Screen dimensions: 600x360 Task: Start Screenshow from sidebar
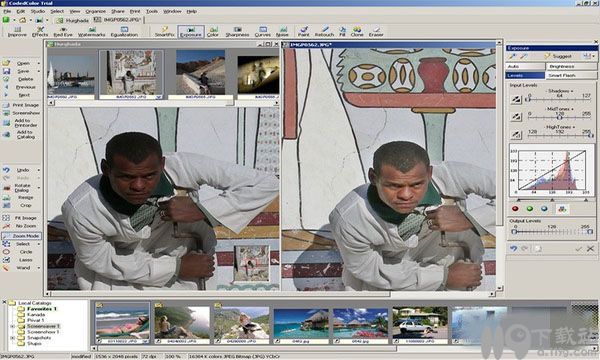coord(21,113)
